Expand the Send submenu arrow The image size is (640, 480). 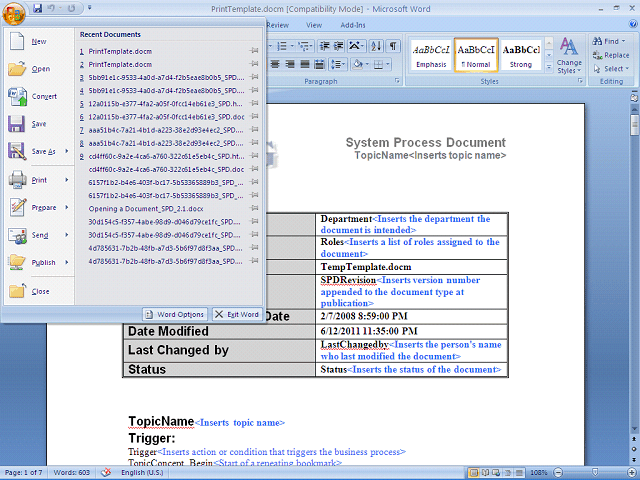pyautogui.click(x=67, y=235)
